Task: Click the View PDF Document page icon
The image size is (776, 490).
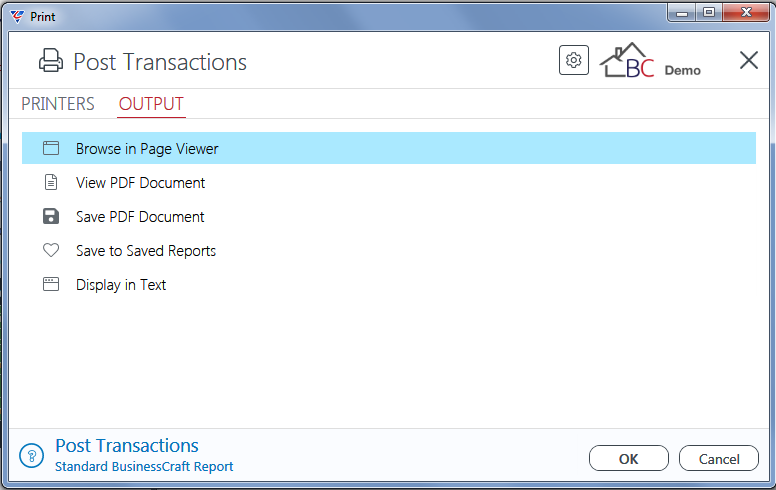Action: point(51,182)
